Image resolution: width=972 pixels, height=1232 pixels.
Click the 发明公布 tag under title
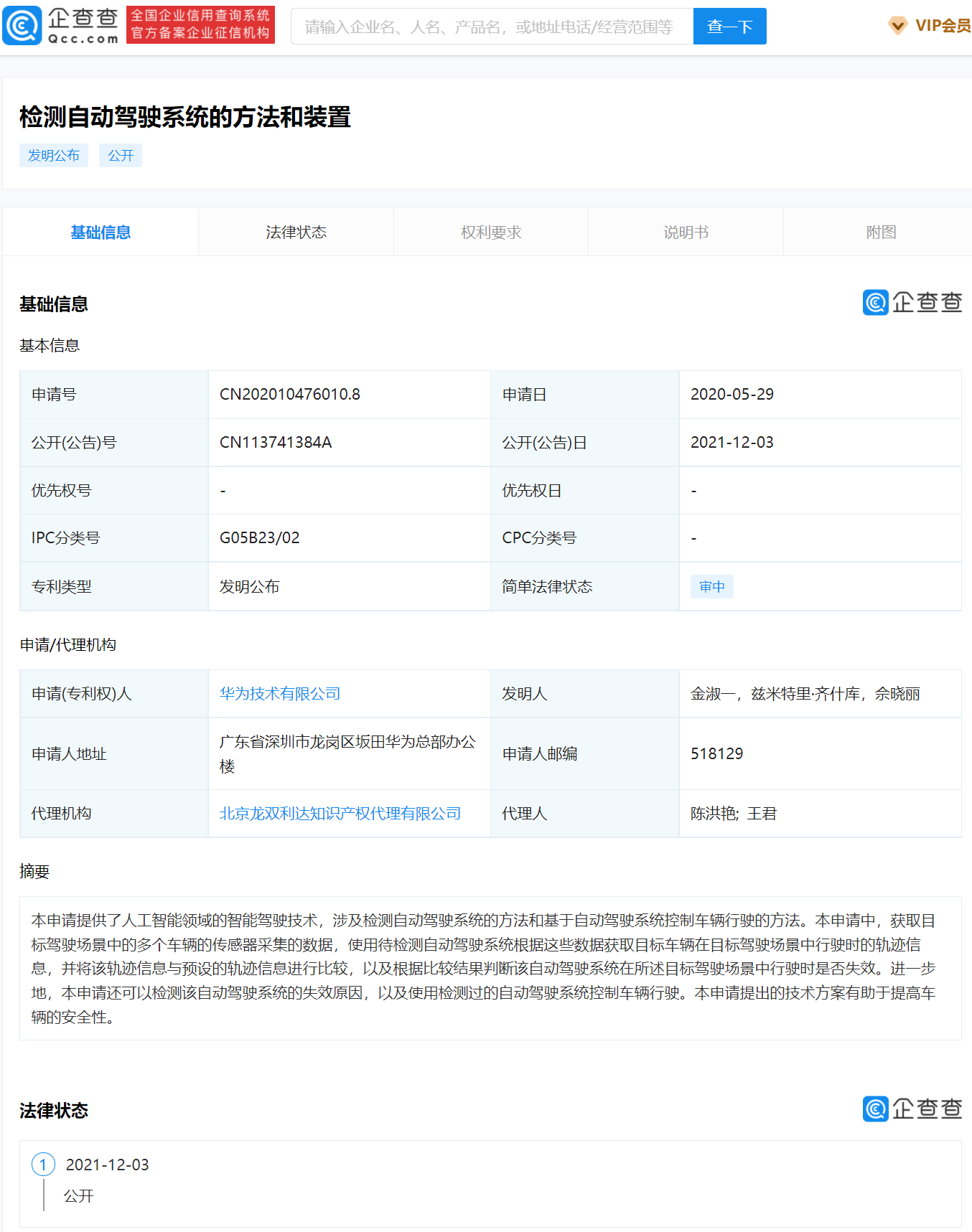click(x=54, y=156)
